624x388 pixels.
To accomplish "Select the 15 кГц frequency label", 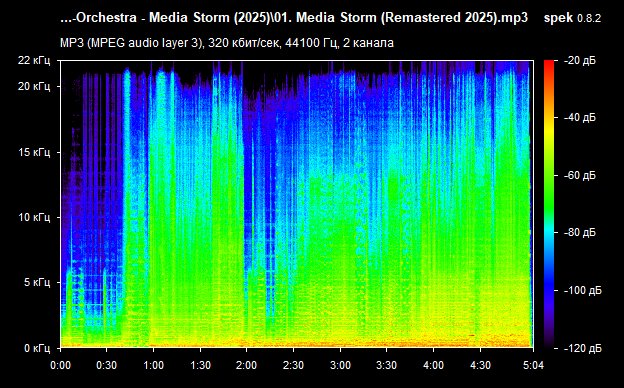I will pyautogui.click(x=34, y=152).
